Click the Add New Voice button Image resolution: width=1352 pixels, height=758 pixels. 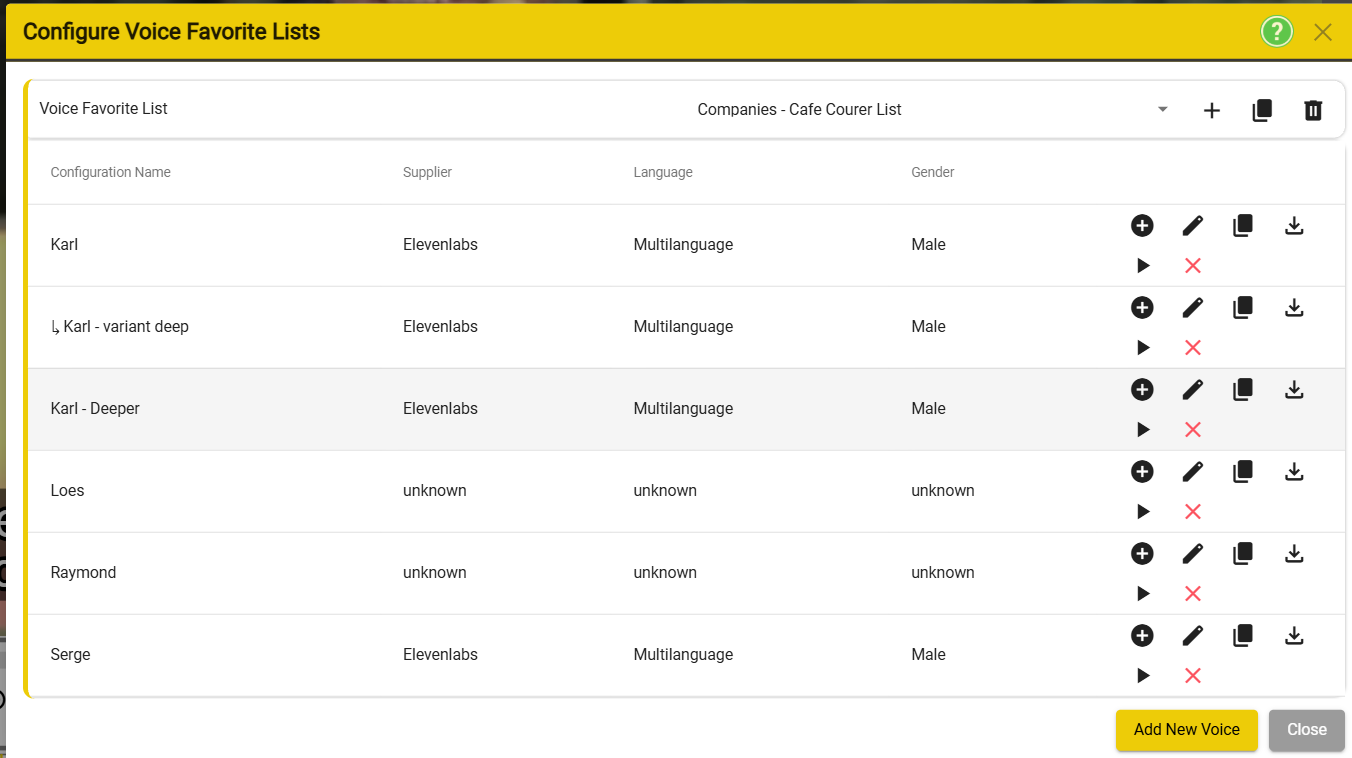[x=1186, y=730]
